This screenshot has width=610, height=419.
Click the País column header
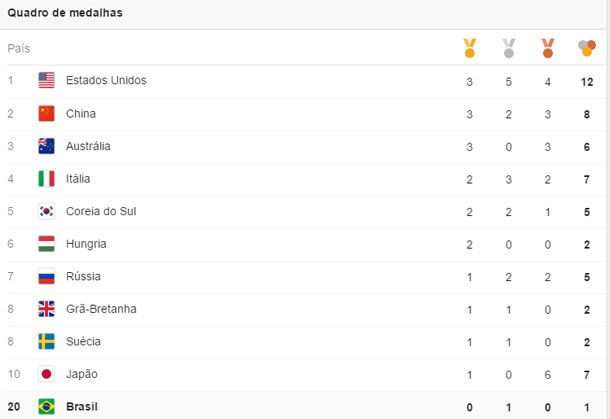click(x=19, y=48)
